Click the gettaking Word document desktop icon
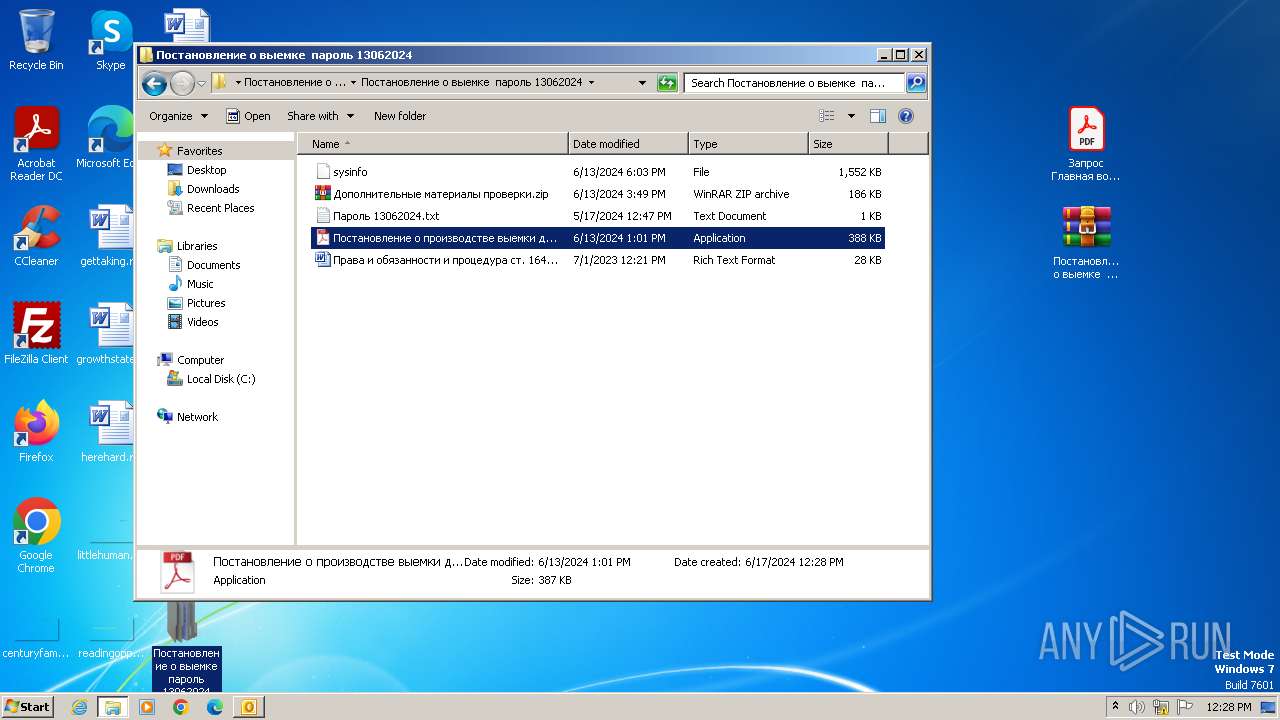1280x720 pixels. click(x=107, y=236)
